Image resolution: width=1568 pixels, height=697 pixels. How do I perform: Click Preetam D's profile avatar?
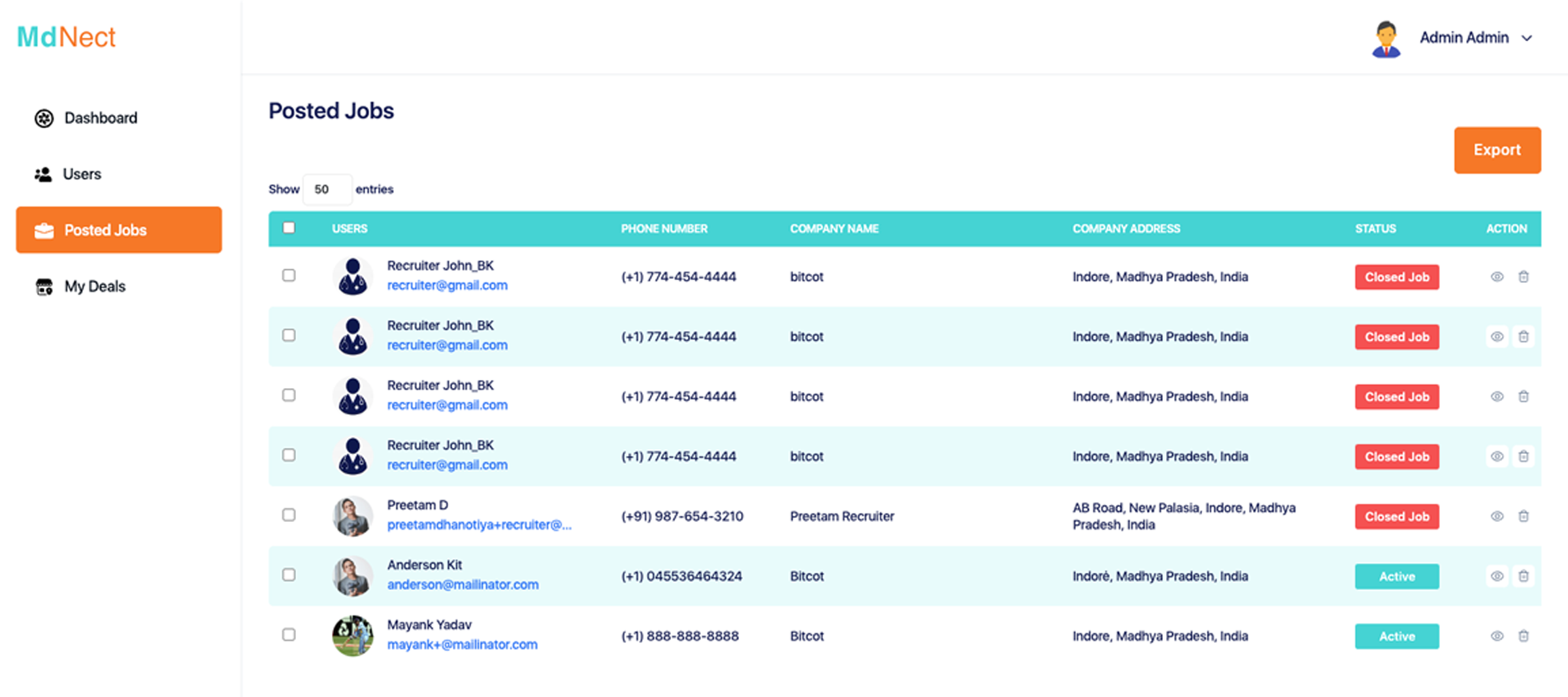coord(352,515)
